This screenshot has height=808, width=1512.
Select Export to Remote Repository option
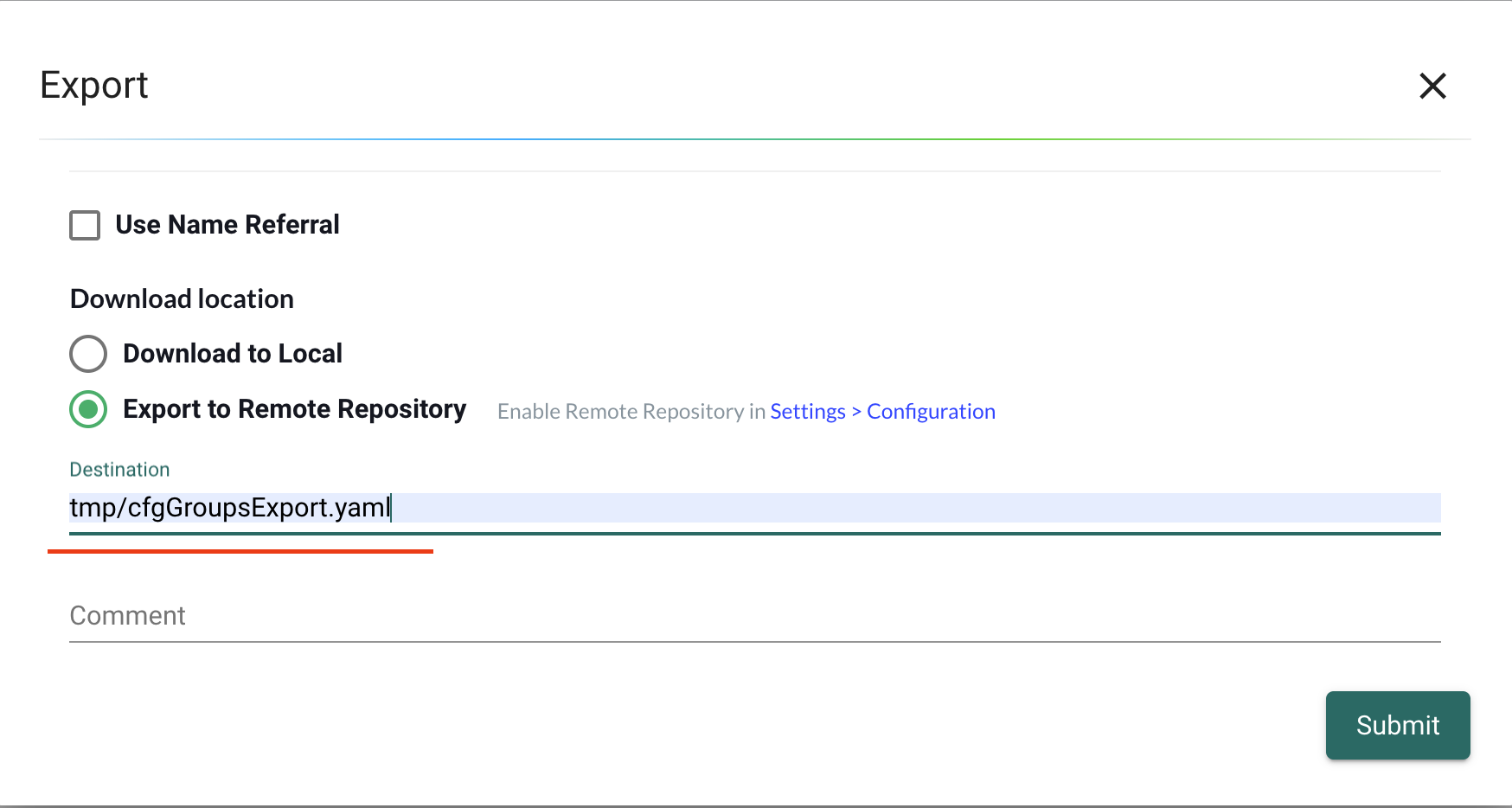(87, 409)
